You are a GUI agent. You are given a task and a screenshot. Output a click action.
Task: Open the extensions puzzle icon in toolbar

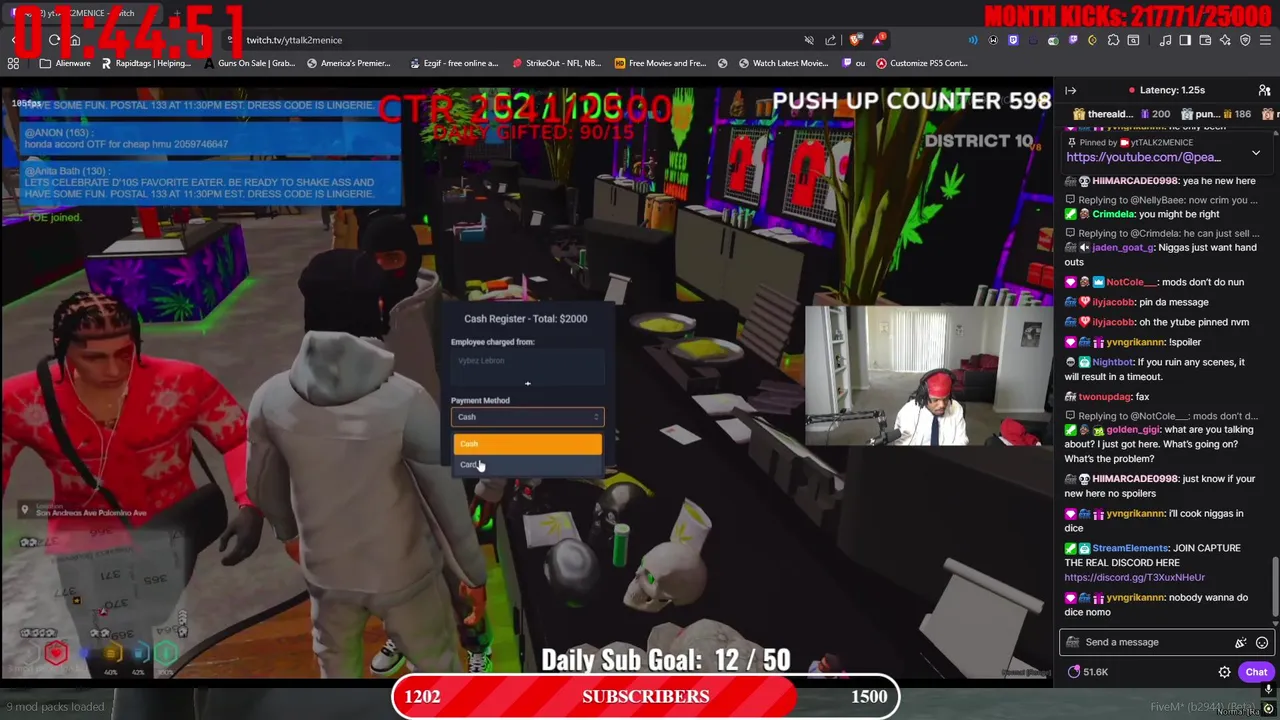[1113, 40]
